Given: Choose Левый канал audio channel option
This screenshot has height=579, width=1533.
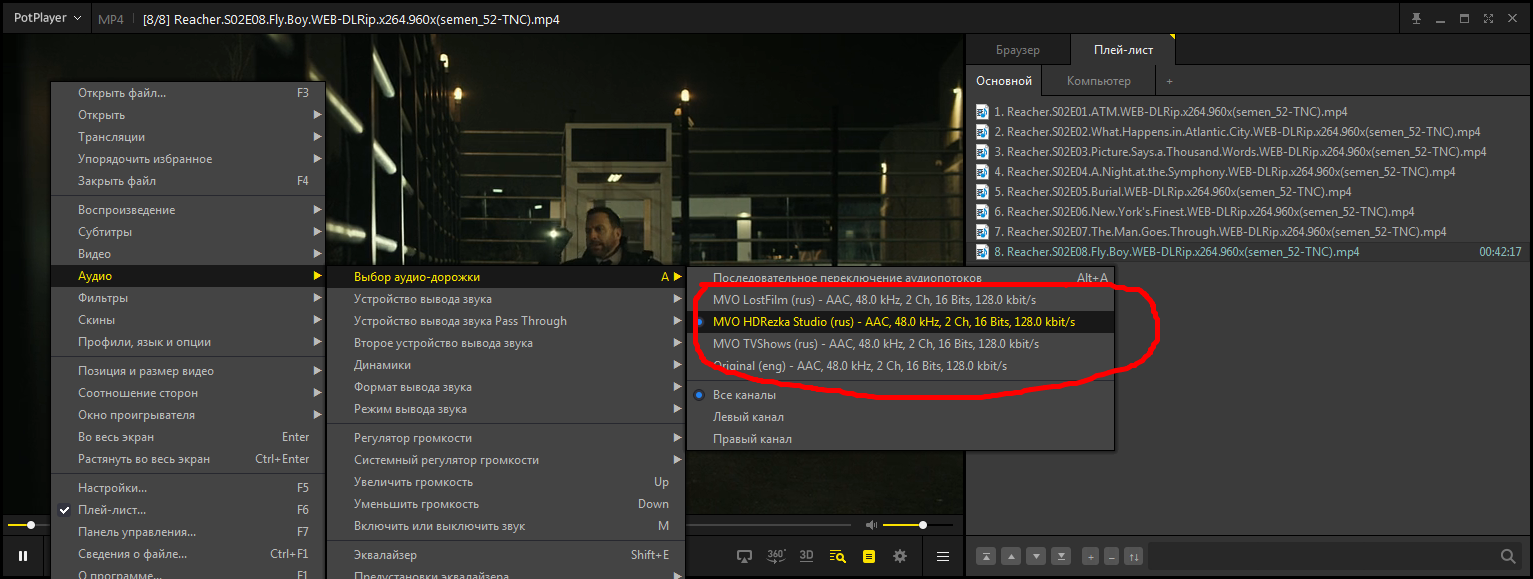Looking at the screenshot, I should (748, 417).
